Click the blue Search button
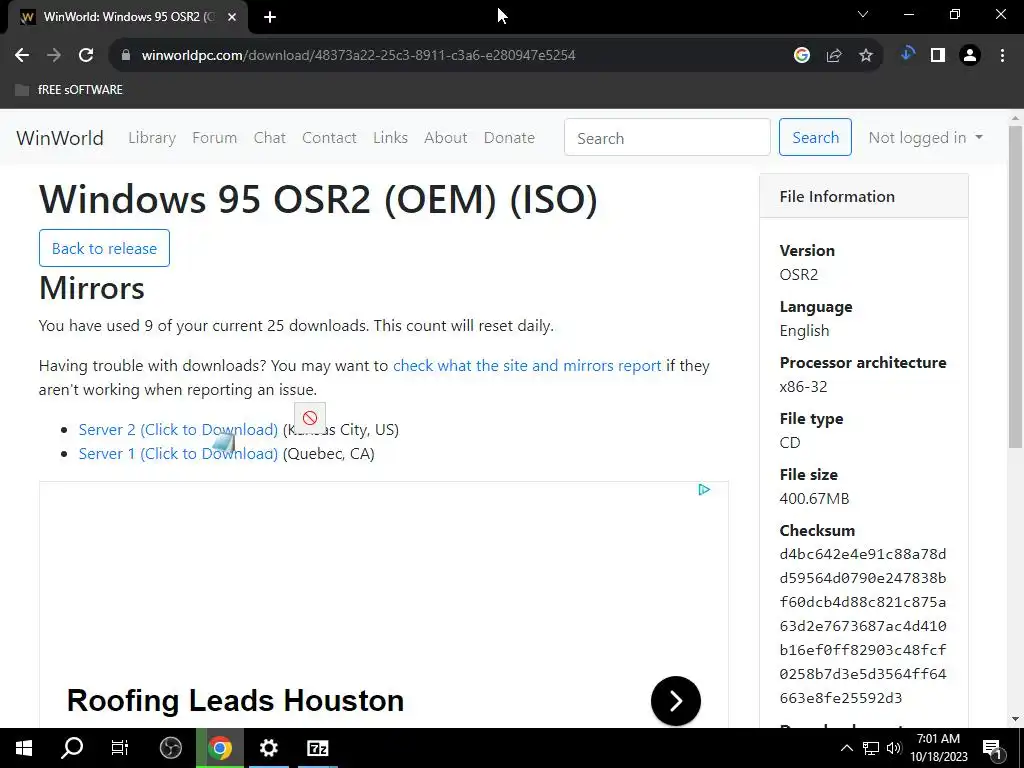The image size is (1024, 768). pos(815,137)
